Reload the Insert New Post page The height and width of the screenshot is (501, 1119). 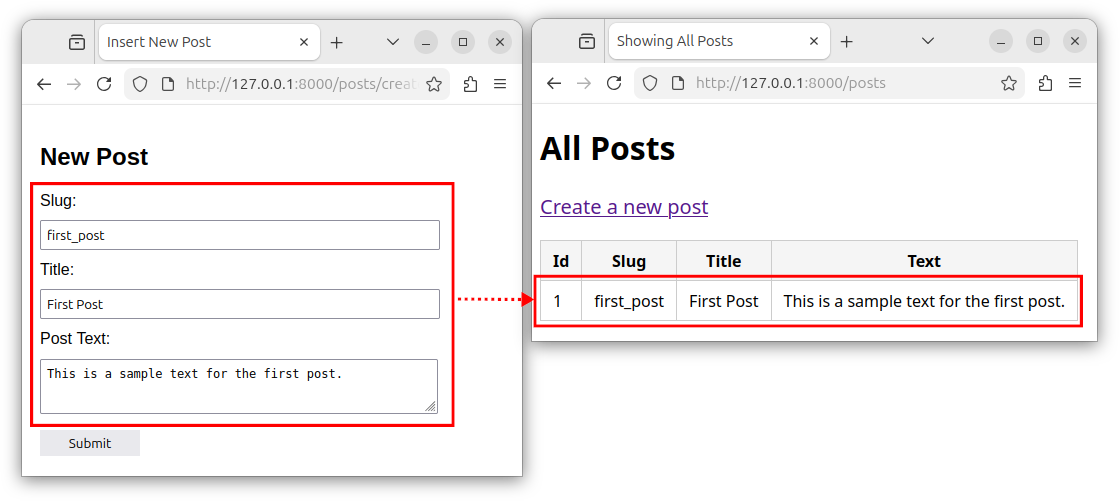(x=104, y=84)
